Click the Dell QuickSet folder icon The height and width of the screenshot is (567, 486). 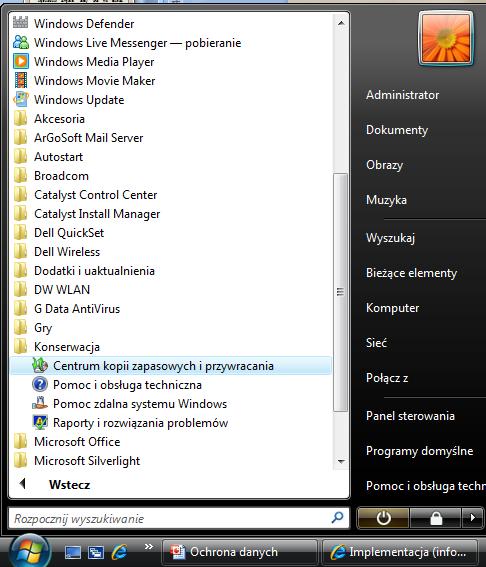20,232
